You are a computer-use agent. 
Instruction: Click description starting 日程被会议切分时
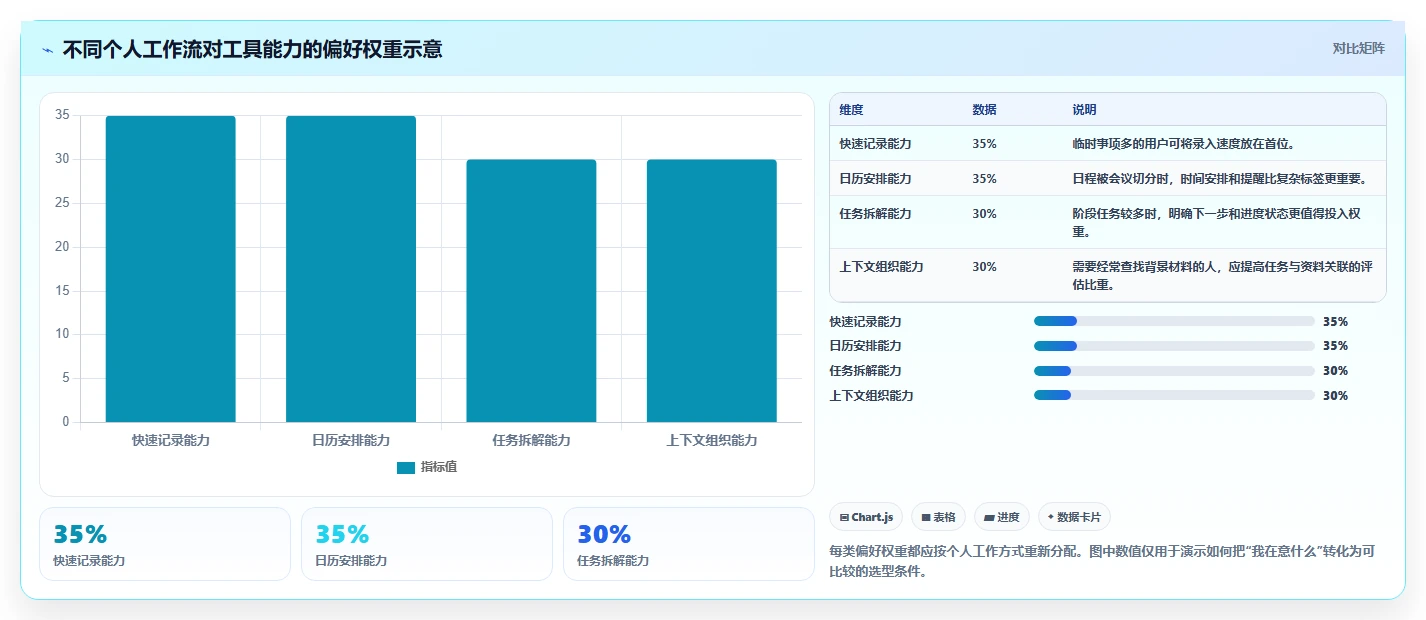click(x=1220, y=179)
